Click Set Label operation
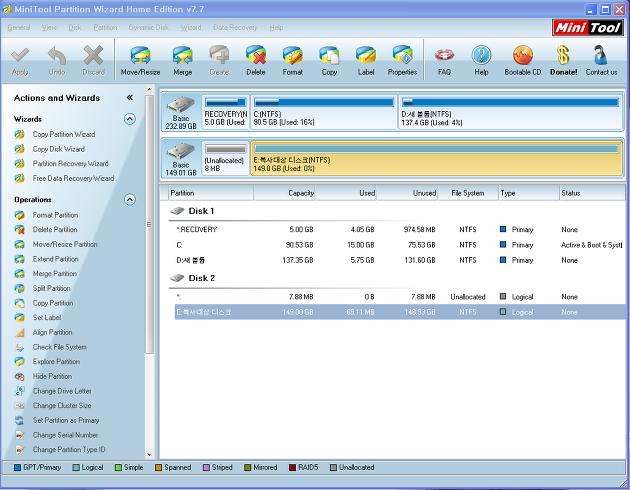The width and height of the screenshot is (630, 490). [47, 317]
